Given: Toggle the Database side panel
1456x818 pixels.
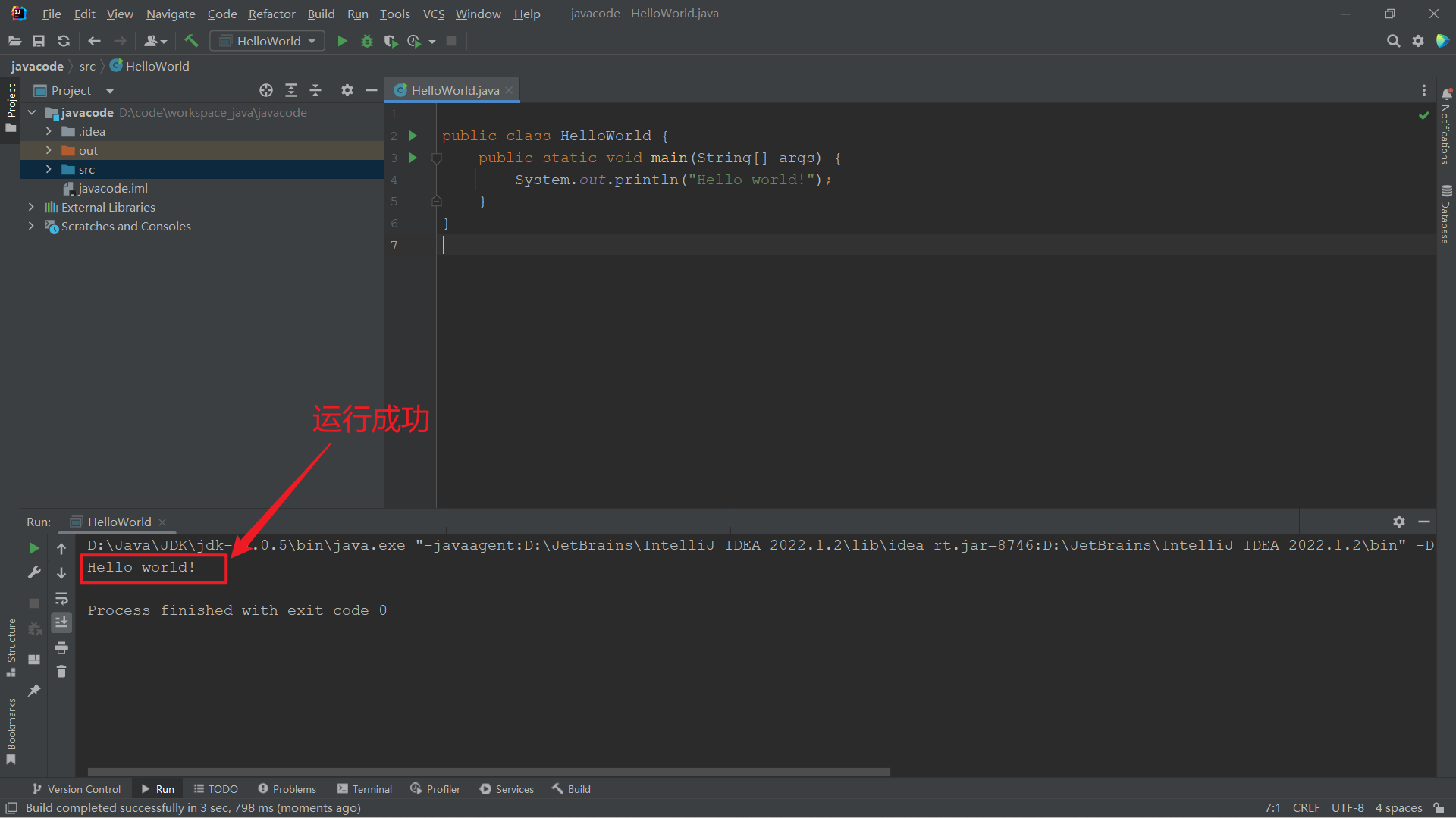Looking at the screenshot, I should click(1445, 215).
